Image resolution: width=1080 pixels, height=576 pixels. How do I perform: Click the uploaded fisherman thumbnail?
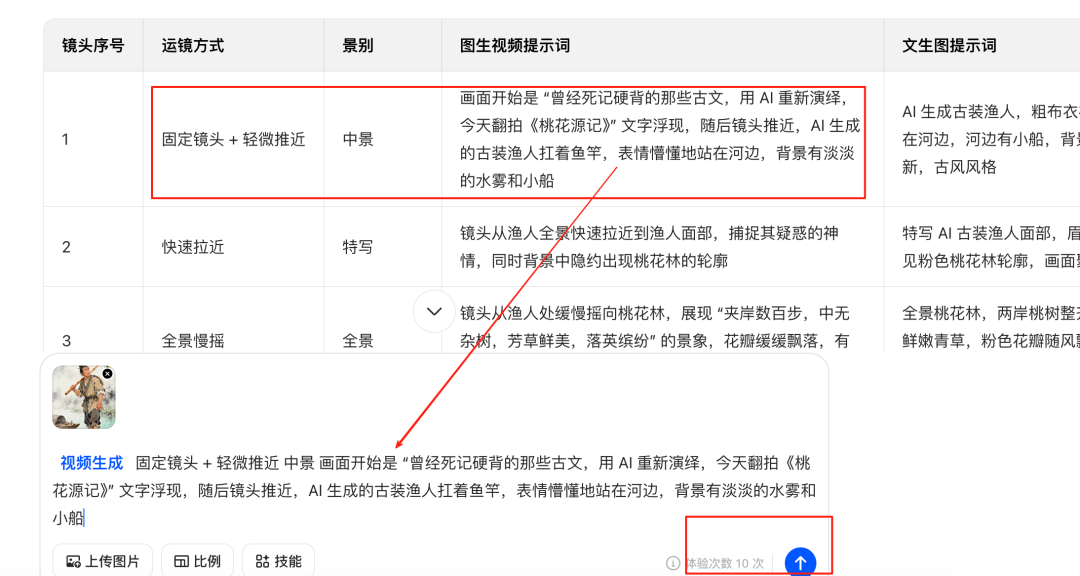click(x=83, y=398)
